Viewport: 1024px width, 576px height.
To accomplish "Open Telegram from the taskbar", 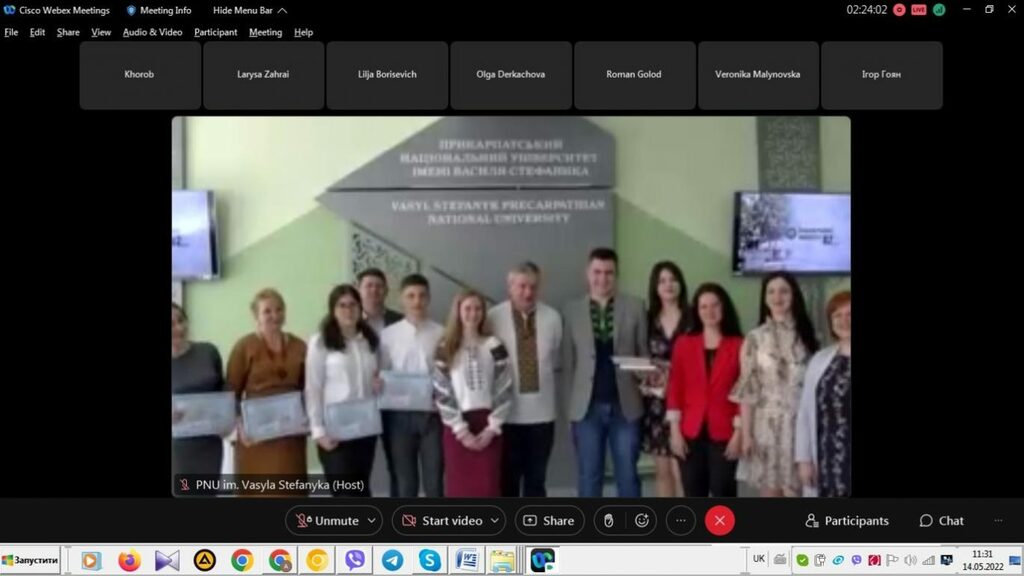I will 392,560.
